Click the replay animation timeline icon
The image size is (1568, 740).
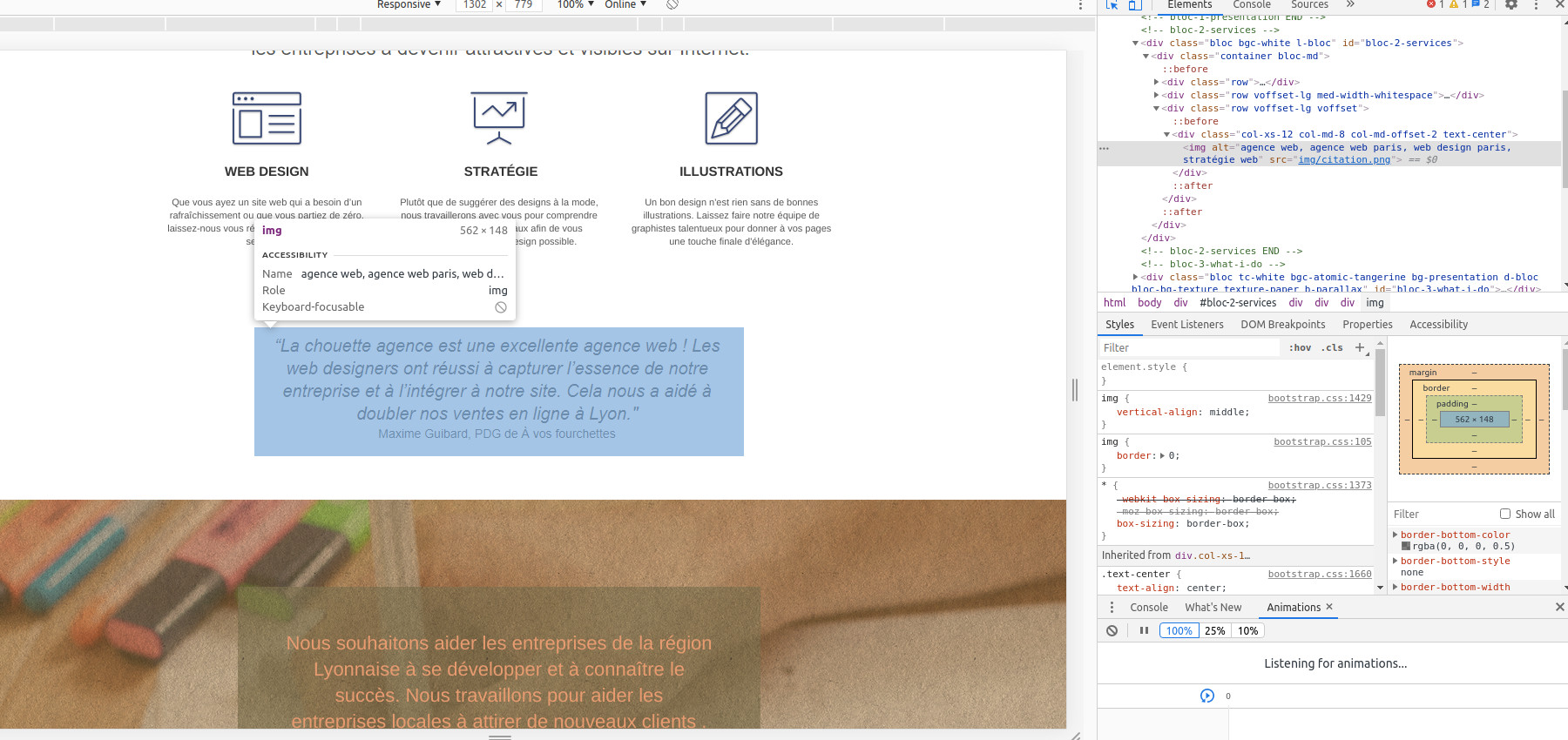1206,696
